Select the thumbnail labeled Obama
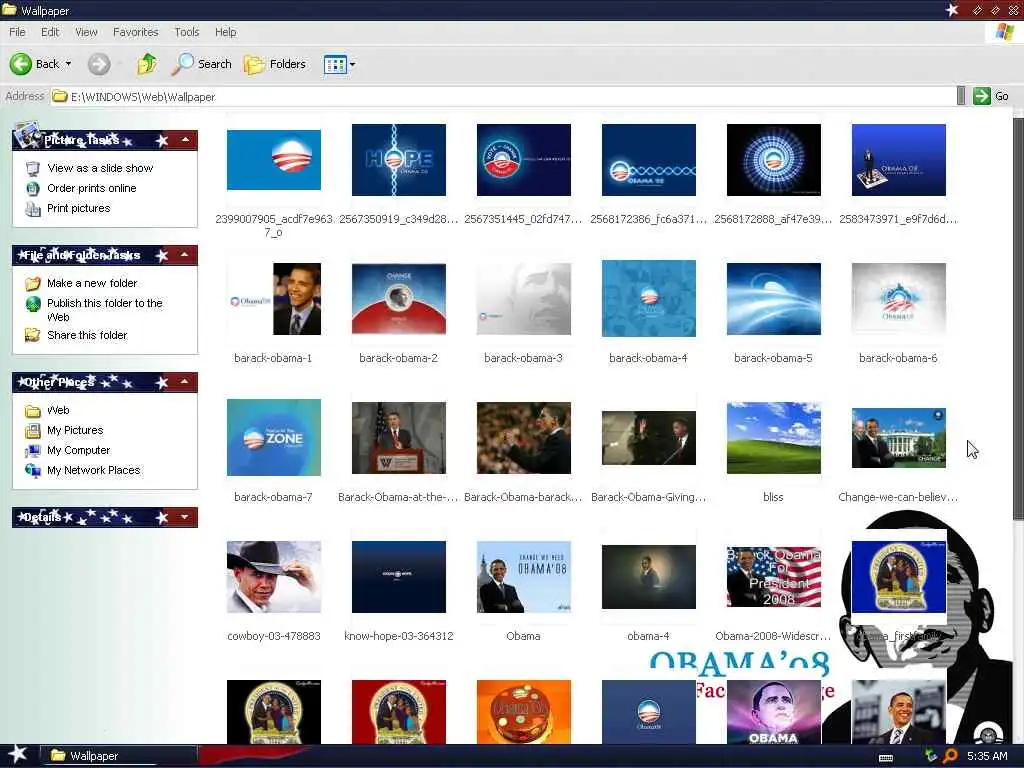 [x=524, y=577]
